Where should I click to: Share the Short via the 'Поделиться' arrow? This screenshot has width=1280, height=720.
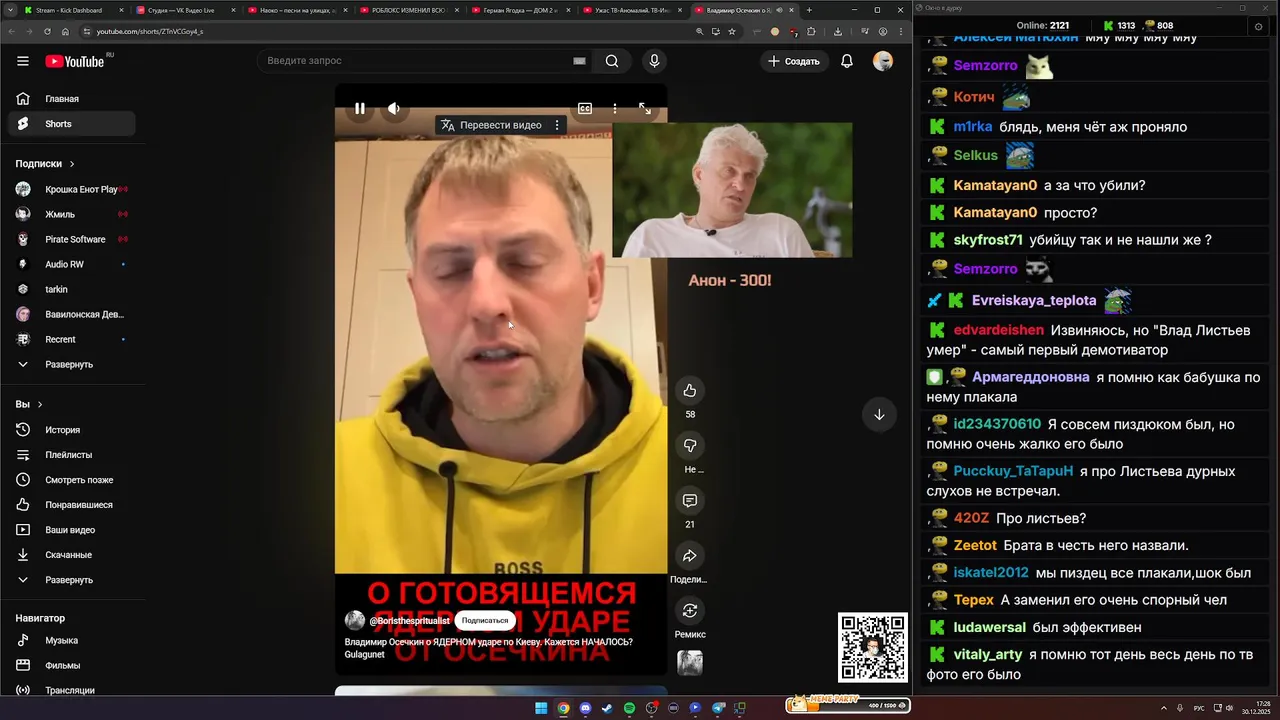[690, 555]
